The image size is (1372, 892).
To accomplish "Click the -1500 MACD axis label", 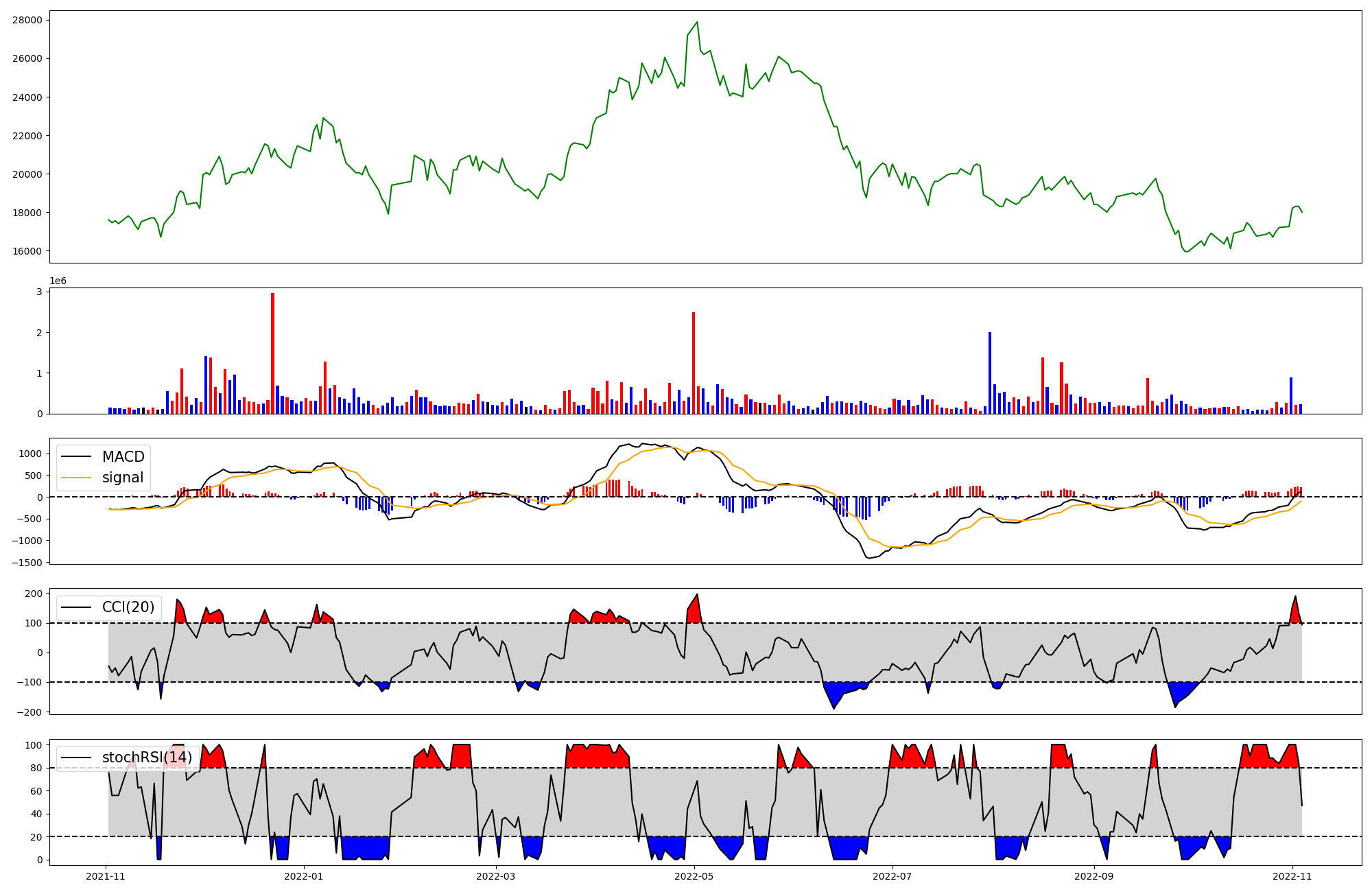I will click(26, 563).
